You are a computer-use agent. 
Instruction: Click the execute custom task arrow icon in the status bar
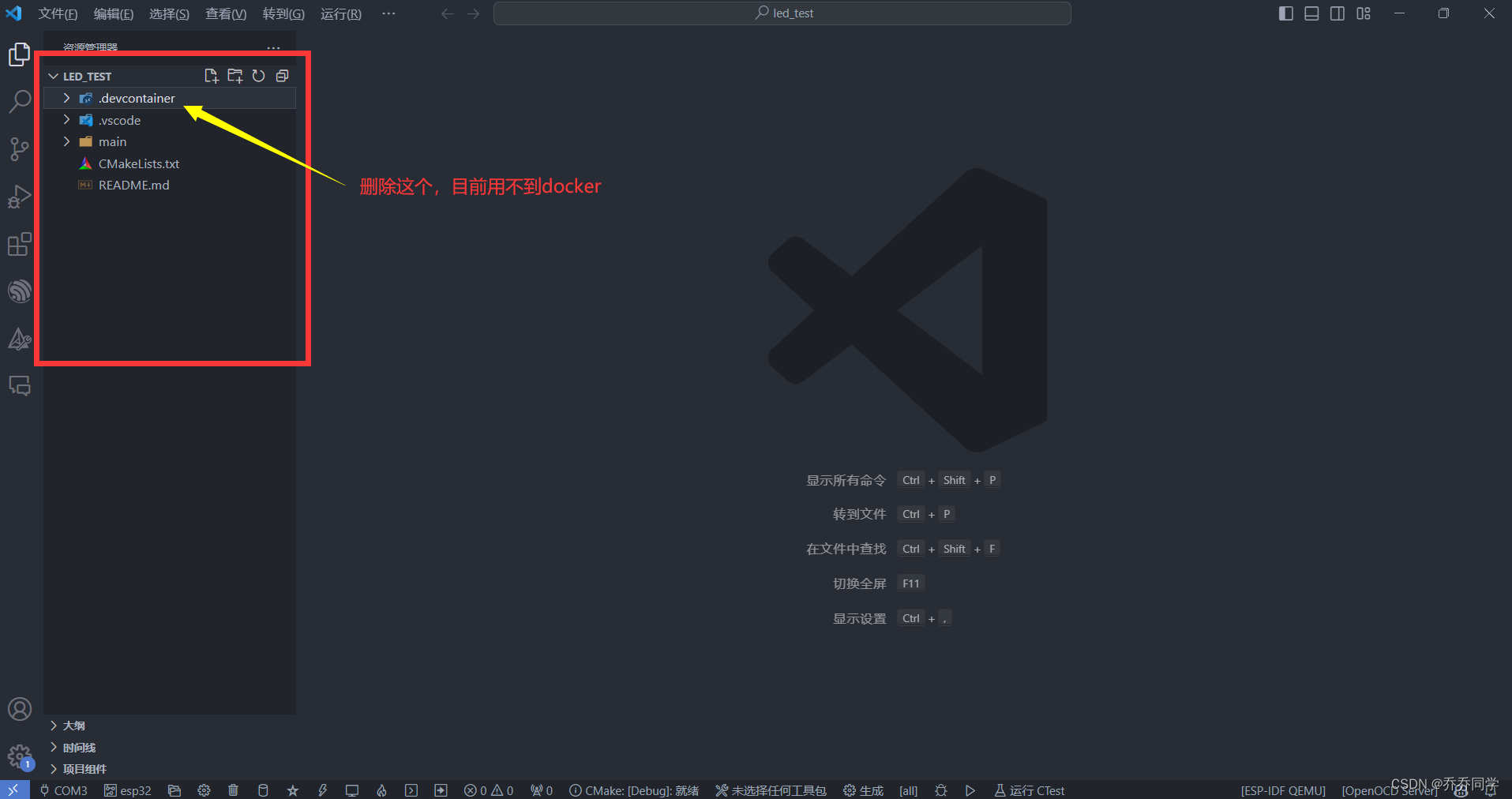(441, 790)
